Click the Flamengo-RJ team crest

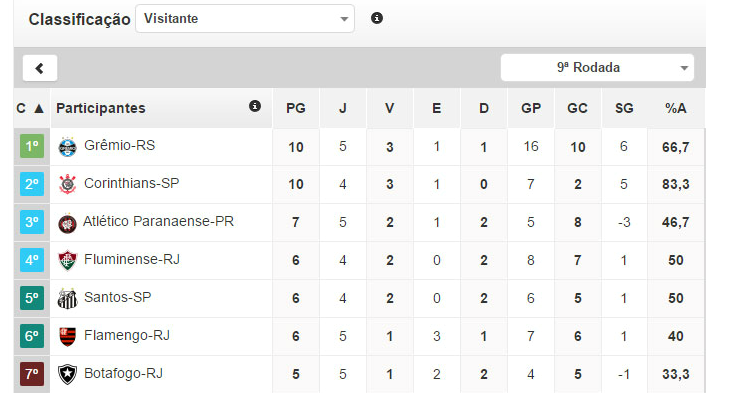pyautogui.click(x=67, y=336)
